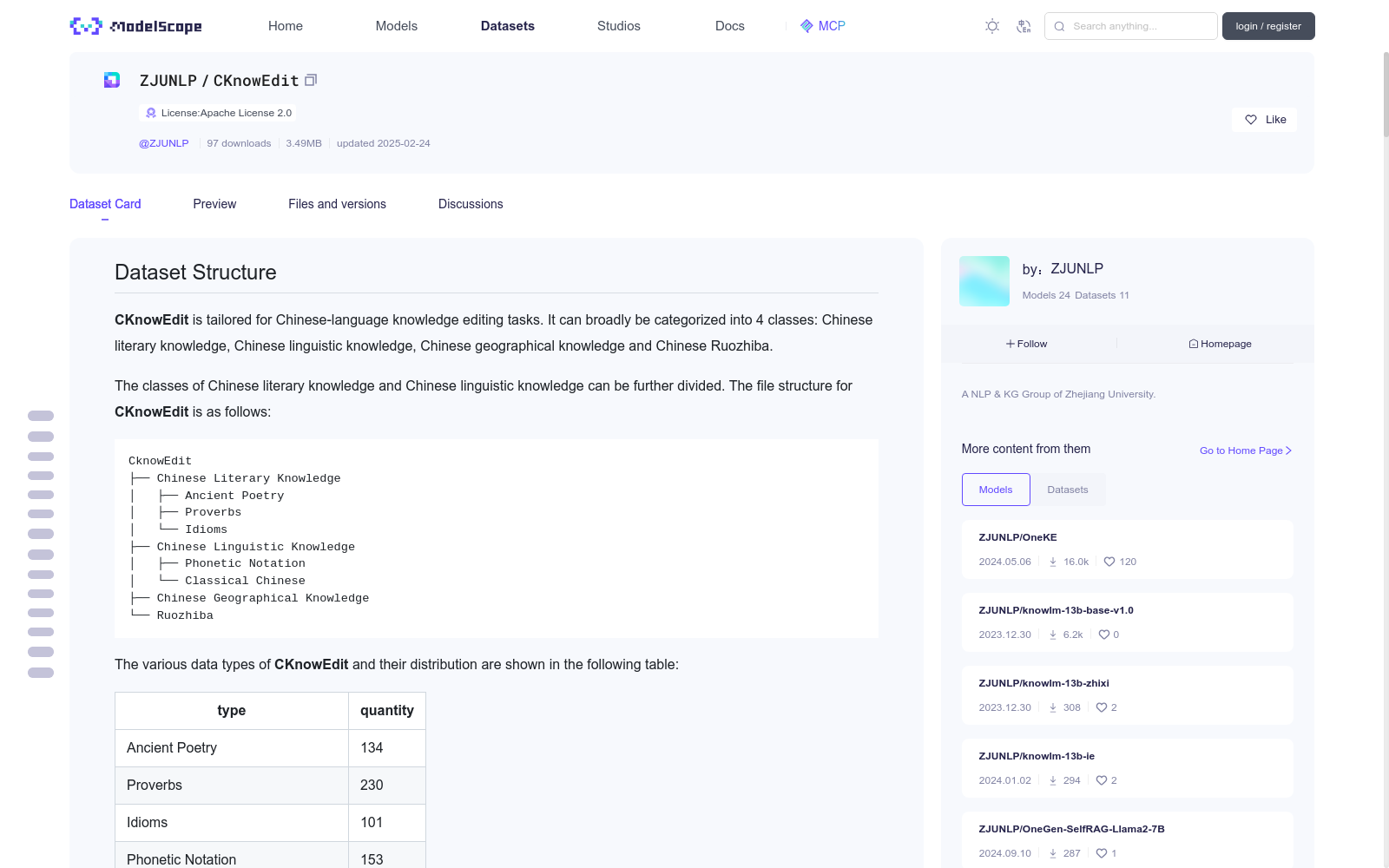Screen dimensions: 1389x868
Task: Click the Apache License 2.0 tag
Action: click(x=218, y=113)
